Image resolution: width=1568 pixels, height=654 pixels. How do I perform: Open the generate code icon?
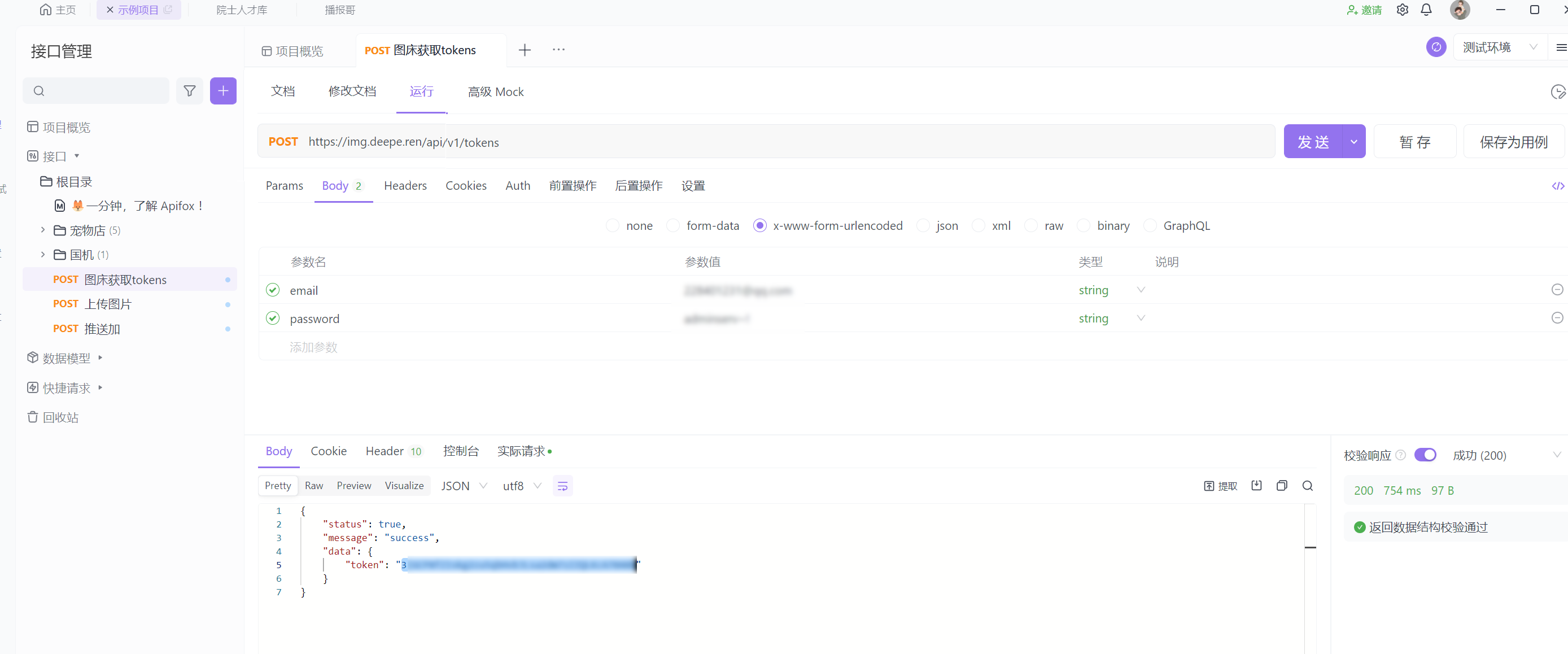click(1558, 186)
